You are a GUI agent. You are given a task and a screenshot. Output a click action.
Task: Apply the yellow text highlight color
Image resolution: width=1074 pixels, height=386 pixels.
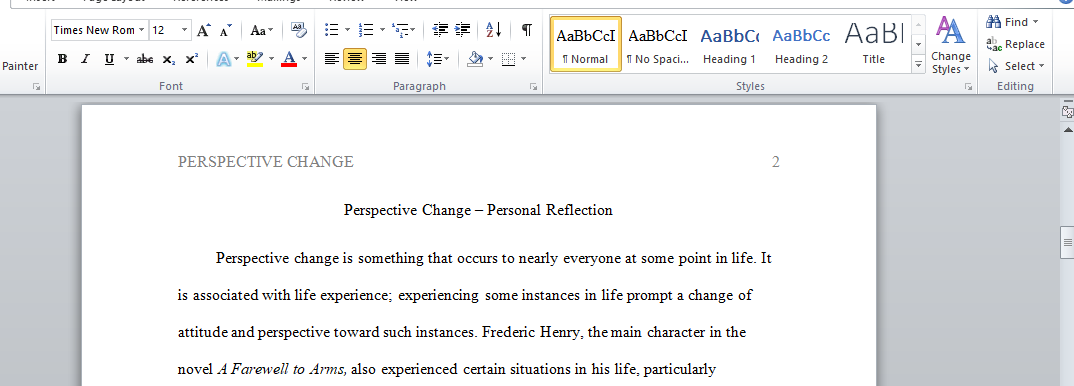[x=255, y=60]
